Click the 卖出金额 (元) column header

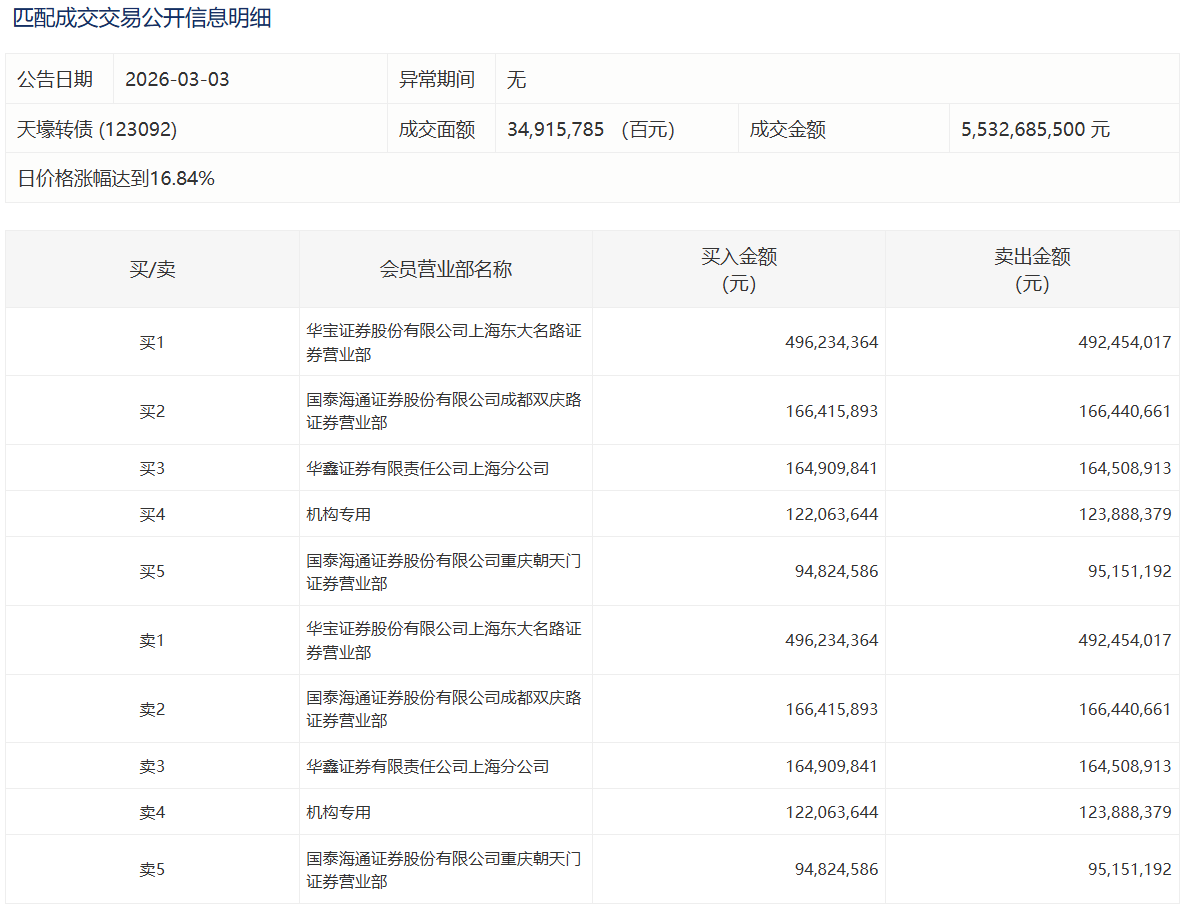1032,269
